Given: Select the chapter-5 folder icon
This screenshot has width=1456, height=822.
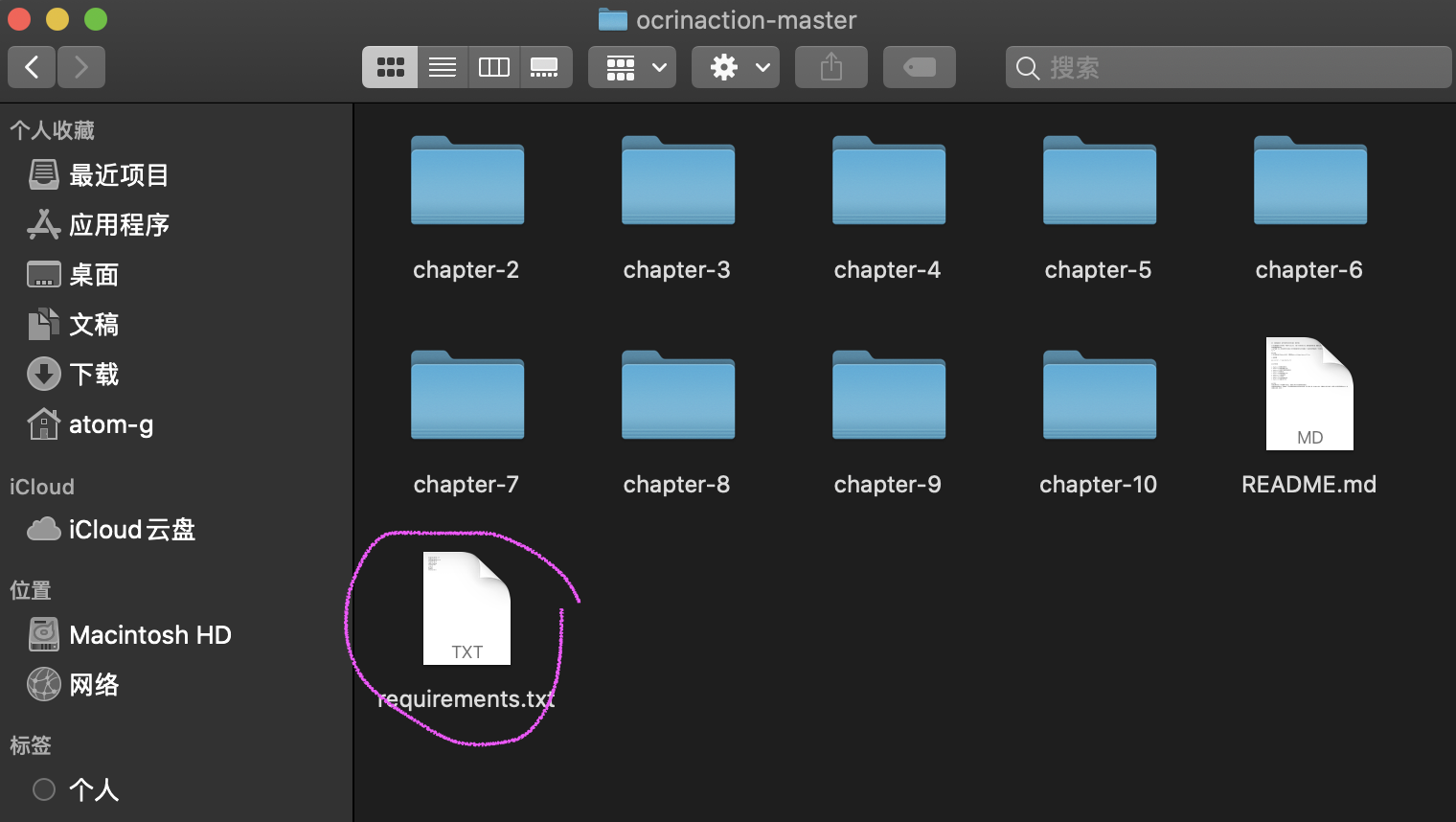Looking at the screenshot, I should [1100, 180].
